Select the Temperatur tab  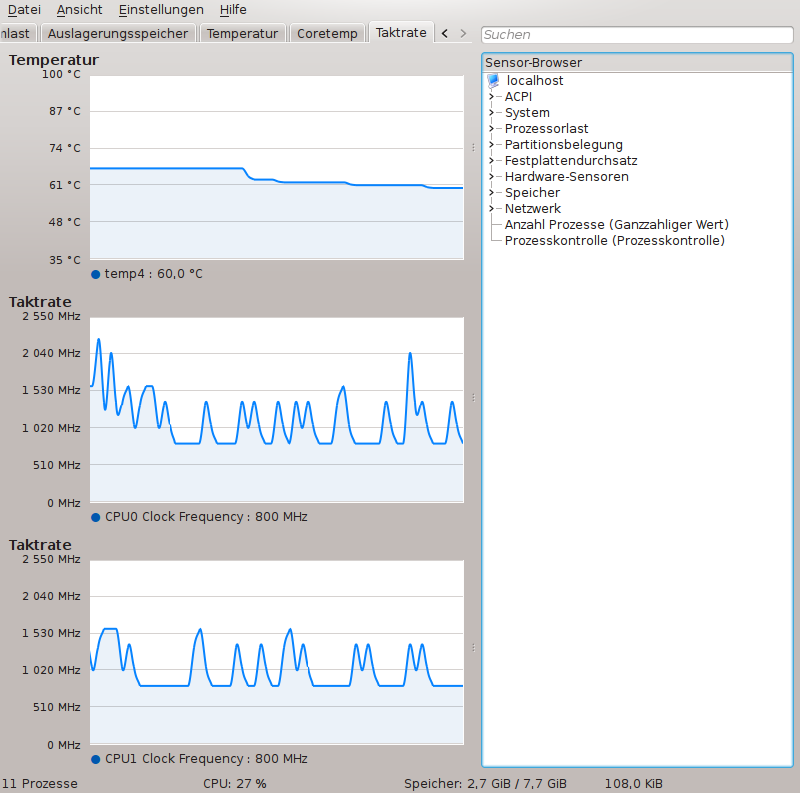coord(242,33)
